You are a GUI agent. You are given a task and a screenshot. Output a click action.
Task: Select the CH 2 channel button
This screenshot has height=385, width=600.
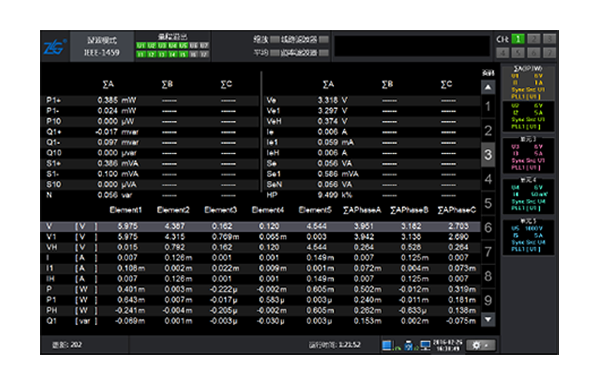533,39
